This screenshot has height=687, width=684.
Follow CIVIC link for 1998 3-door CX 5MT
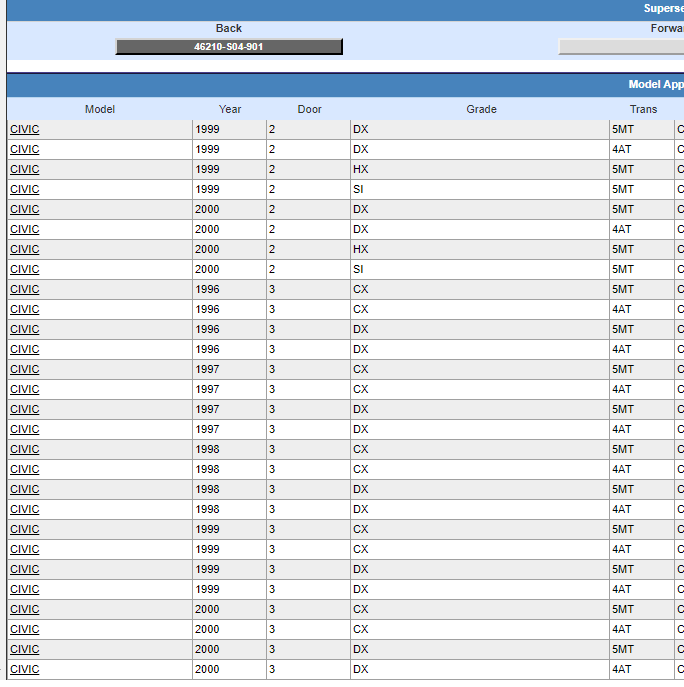click(25, 449)
